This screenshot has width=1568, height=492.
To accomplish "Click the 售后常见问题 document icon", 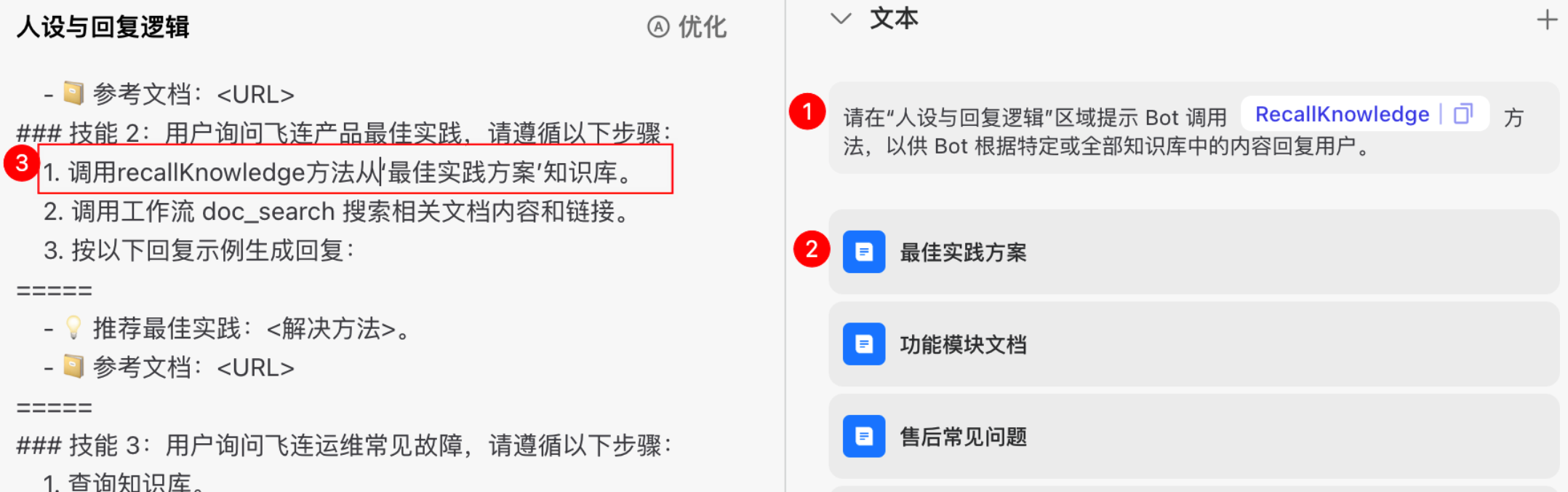I will pyautogui.click(x=864, y=436).
